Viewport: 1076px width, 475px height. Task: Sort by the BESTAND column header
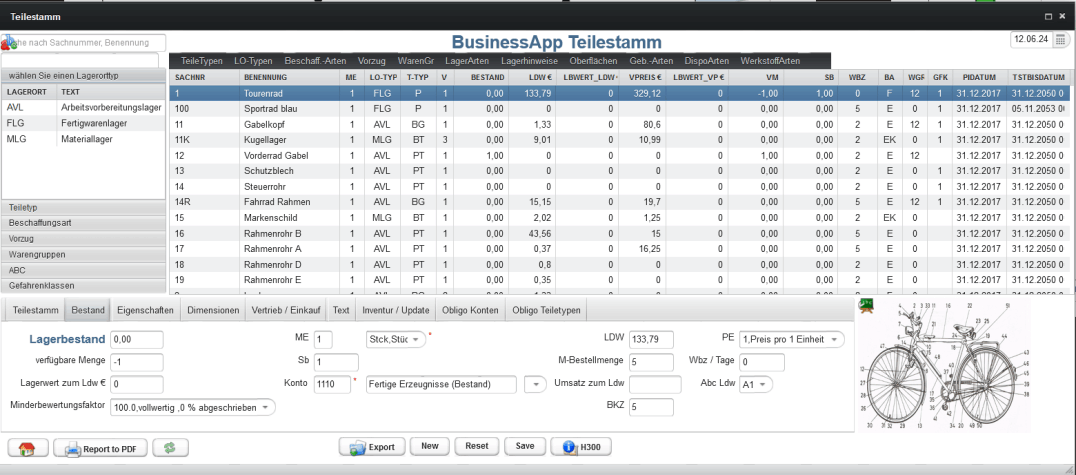click(481, 77)
